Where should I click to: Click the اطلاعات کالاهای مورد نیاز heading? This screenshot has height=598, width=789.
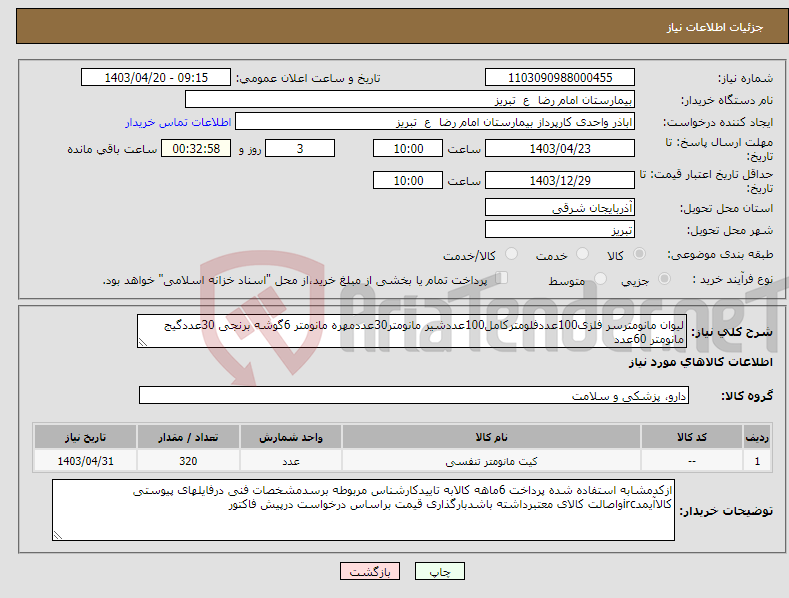pos(700,362)
